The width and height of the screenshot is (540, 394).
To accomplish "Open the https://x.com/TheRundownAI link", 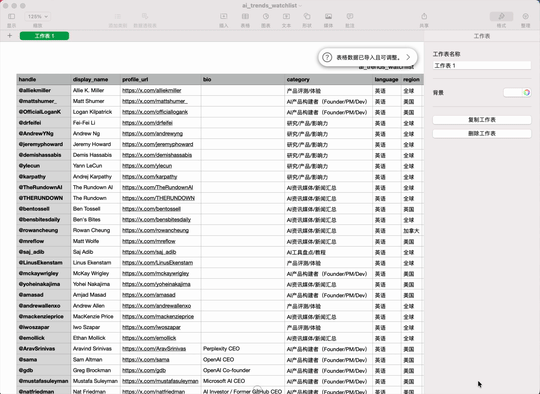I will (x=157, y=187).
